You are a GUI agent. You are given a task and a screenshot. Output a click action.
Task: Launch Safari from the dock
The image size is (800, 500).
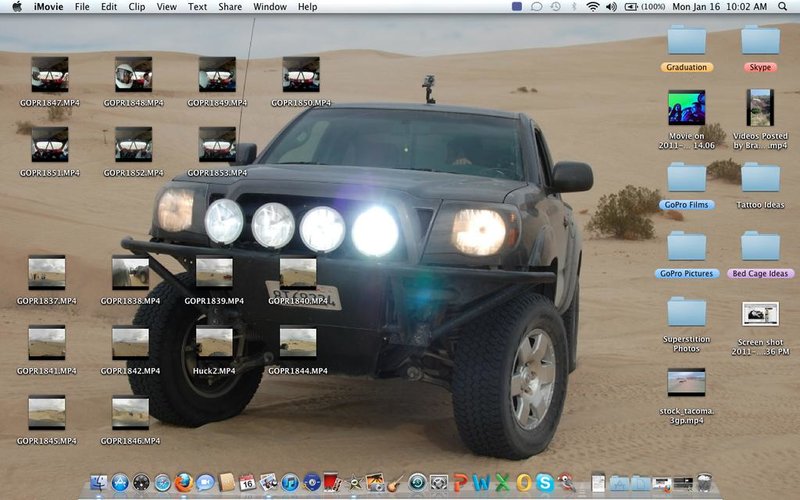[x=162, y=482]
